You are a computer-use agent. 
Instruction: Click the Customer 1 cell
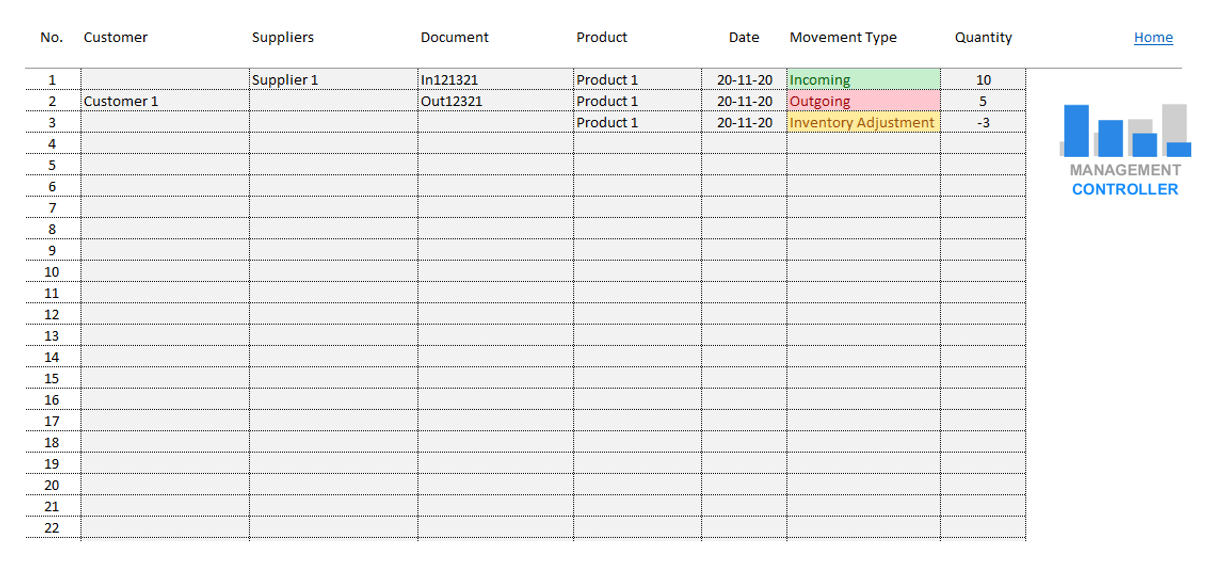(x=164, y=101)
